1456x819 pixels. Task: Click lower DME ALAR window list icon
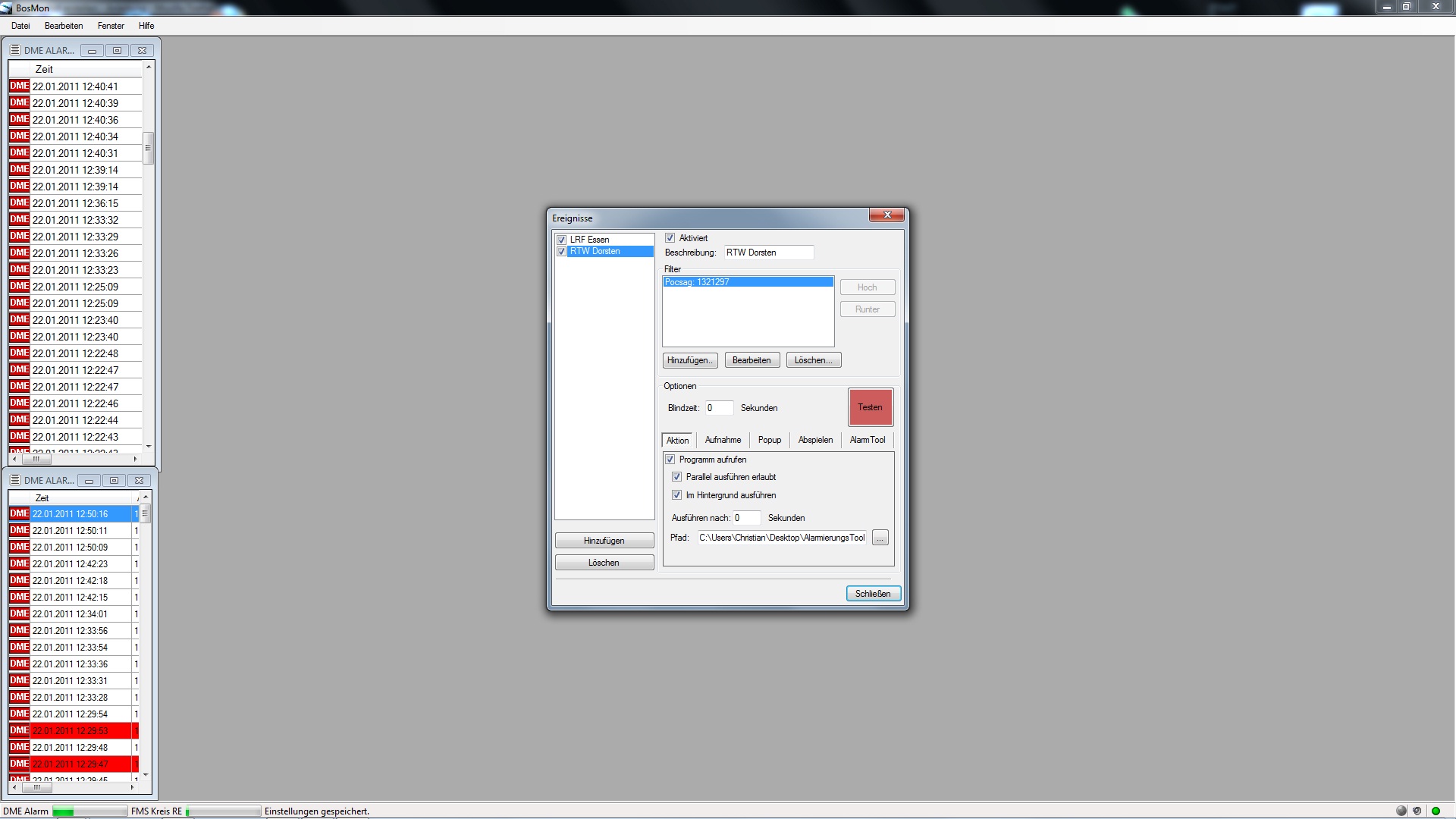(x=15, y=480)
